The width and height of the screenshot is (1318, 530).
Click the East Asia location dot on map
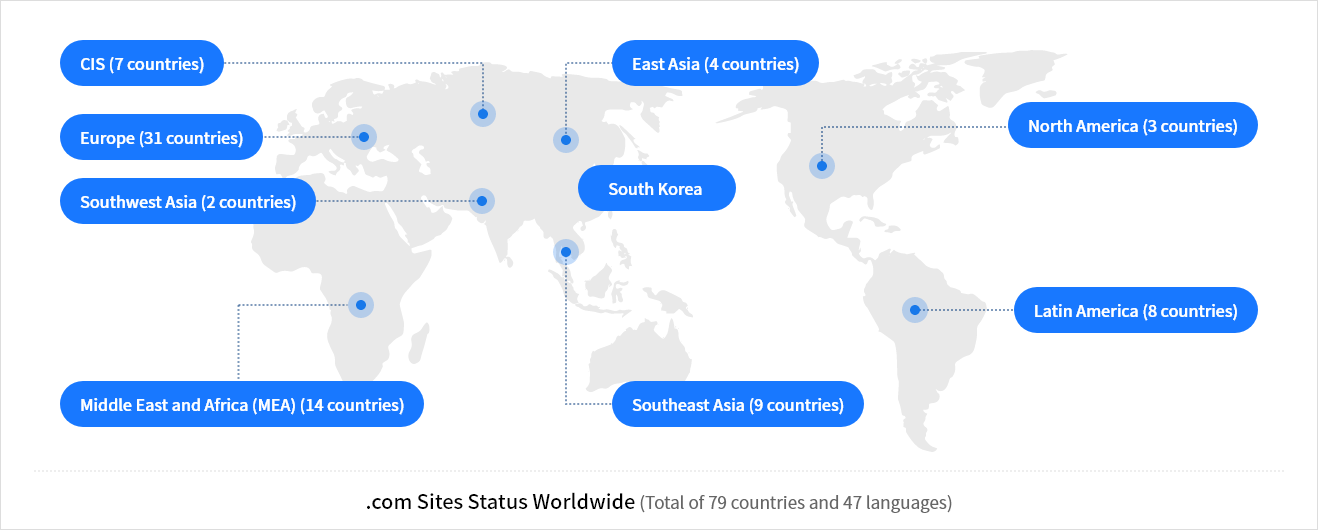[565, 140]
